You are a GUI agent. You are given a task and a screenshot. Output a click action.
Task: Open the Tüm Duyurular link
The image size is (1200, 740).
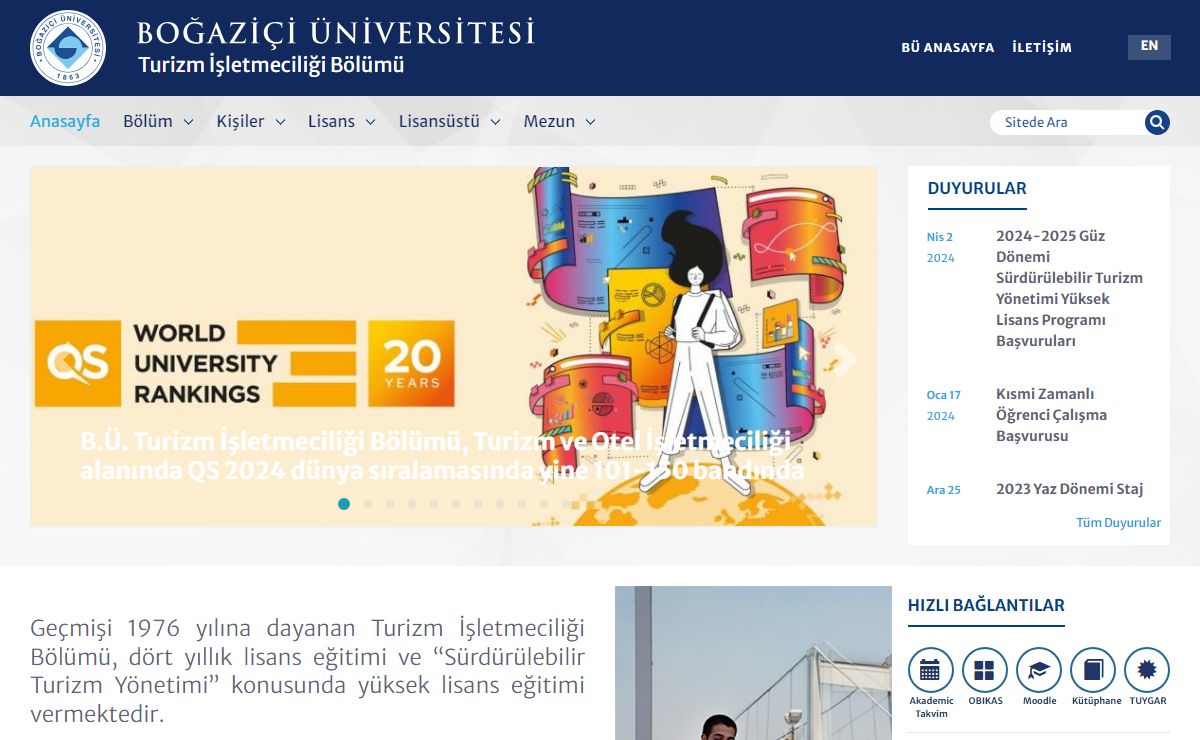tap(1118, 523)
